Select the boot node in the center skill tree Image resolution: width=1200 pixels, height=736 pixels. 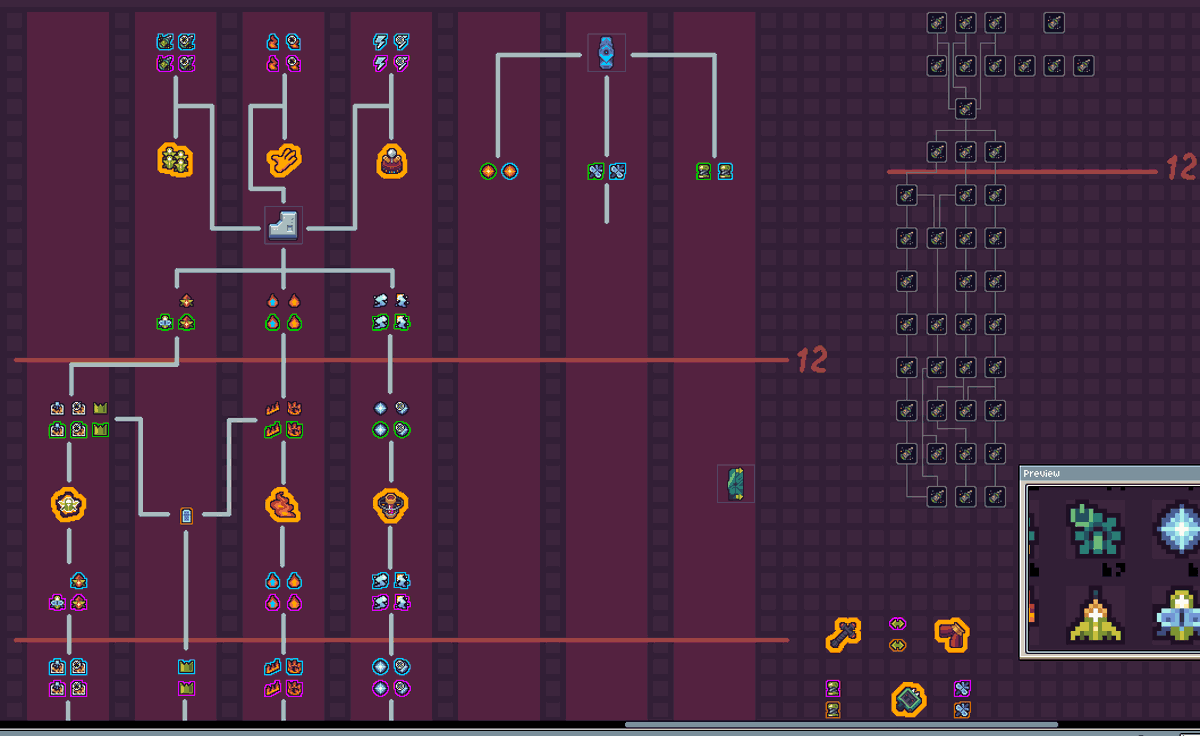coord(284,226)
